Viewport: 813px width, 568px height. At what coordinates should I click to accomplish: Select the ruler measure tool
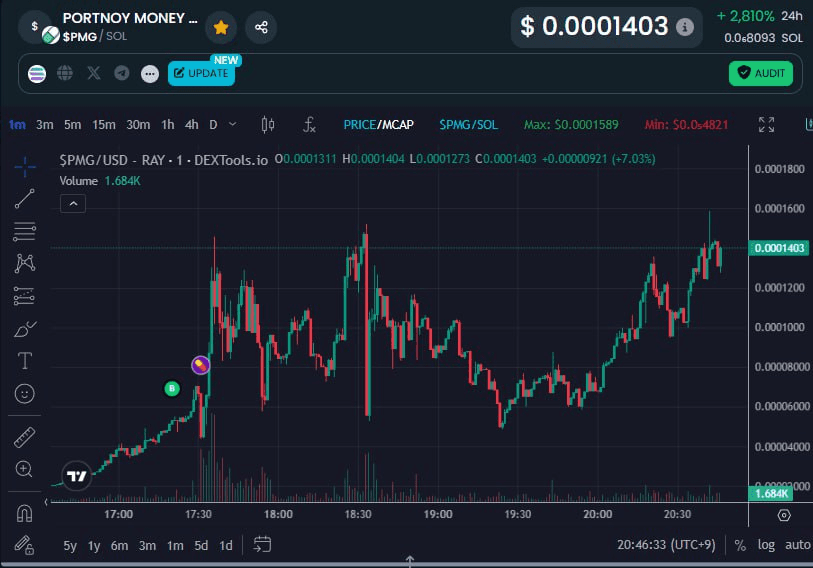click(24, 437)
